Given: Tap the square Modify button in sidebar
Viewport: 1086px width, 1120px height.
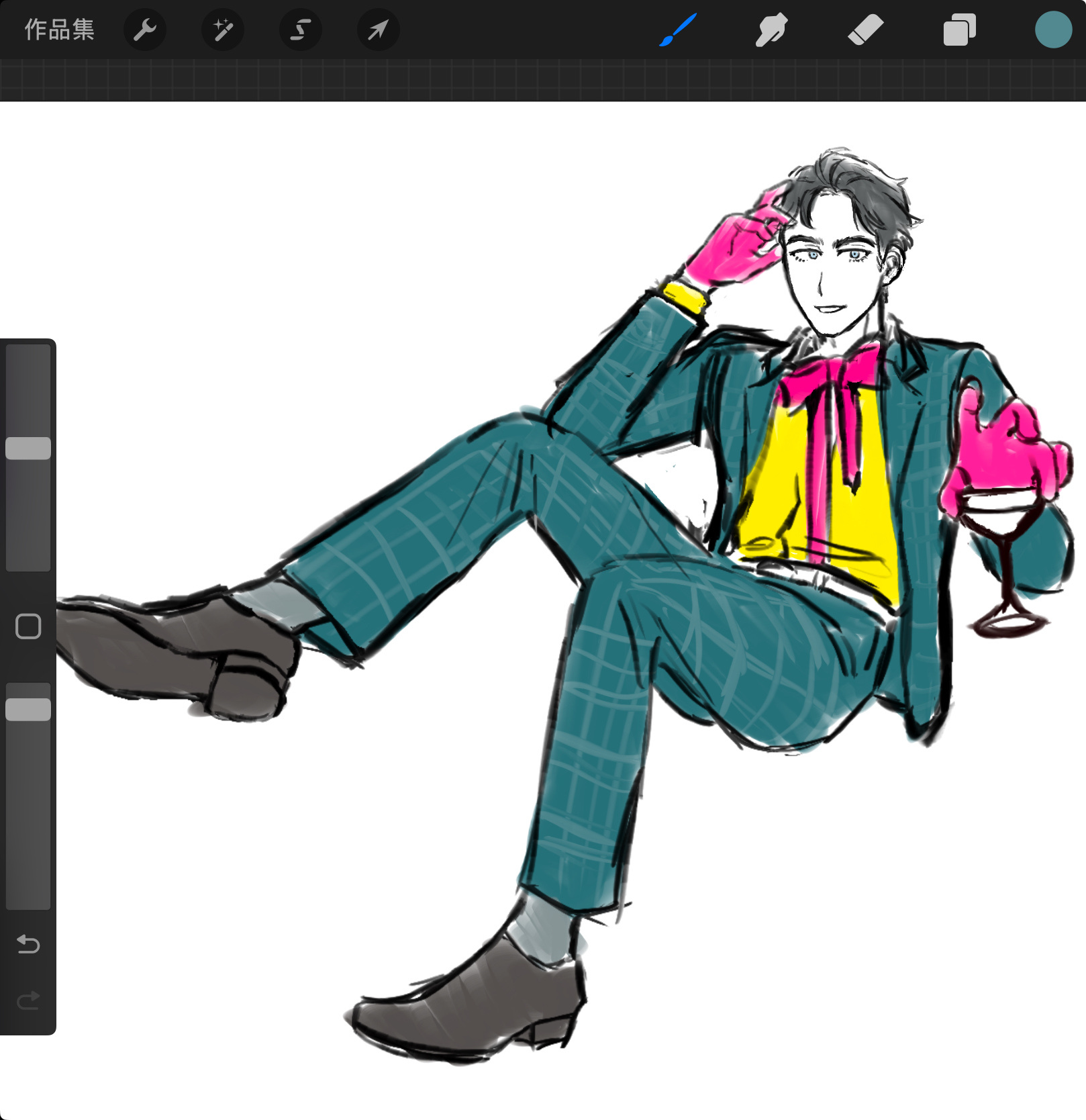Looking at the screenshot, I should [x=28, y=626].
